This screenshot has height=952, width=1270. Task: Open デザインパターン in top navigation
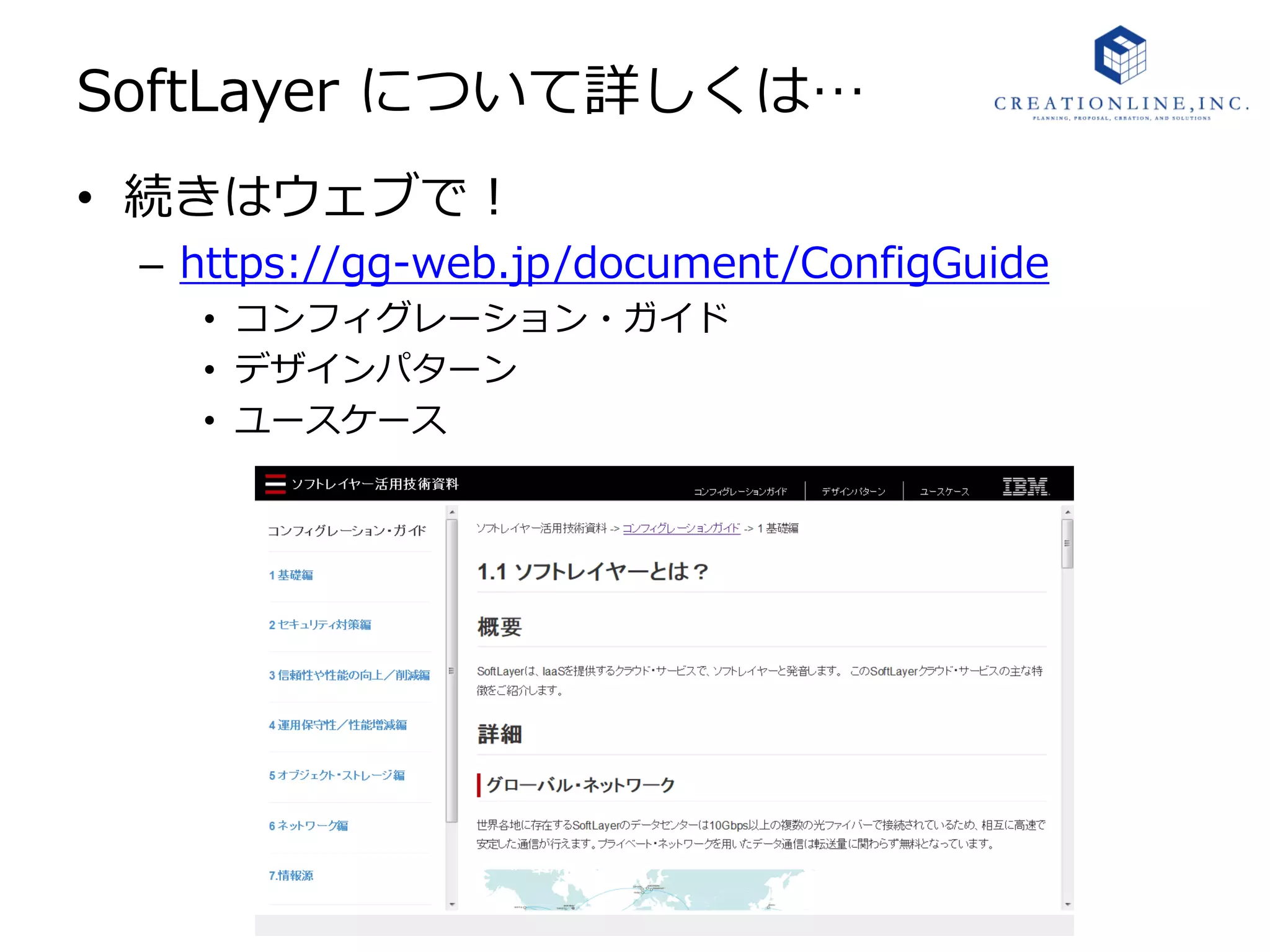[854, 491]
